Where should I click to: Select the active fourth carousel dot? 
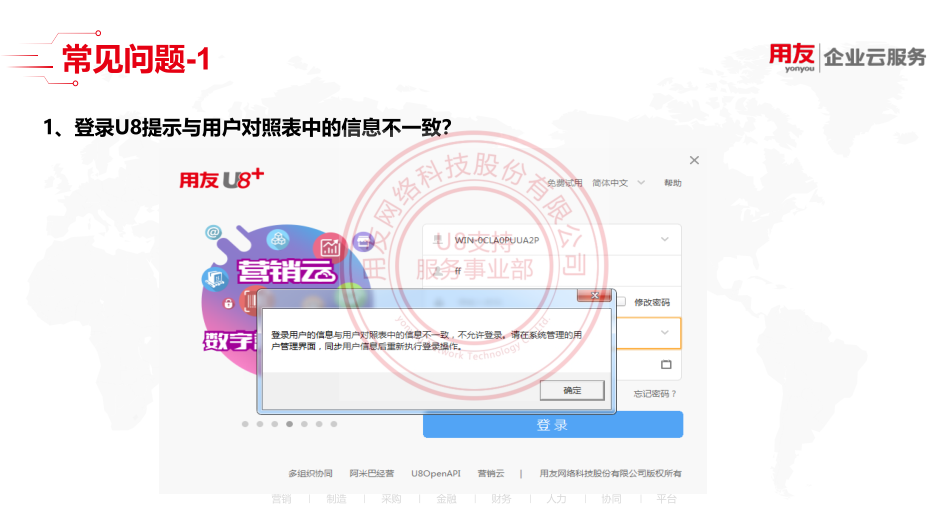pyautogui.click(x=290, y=424)
